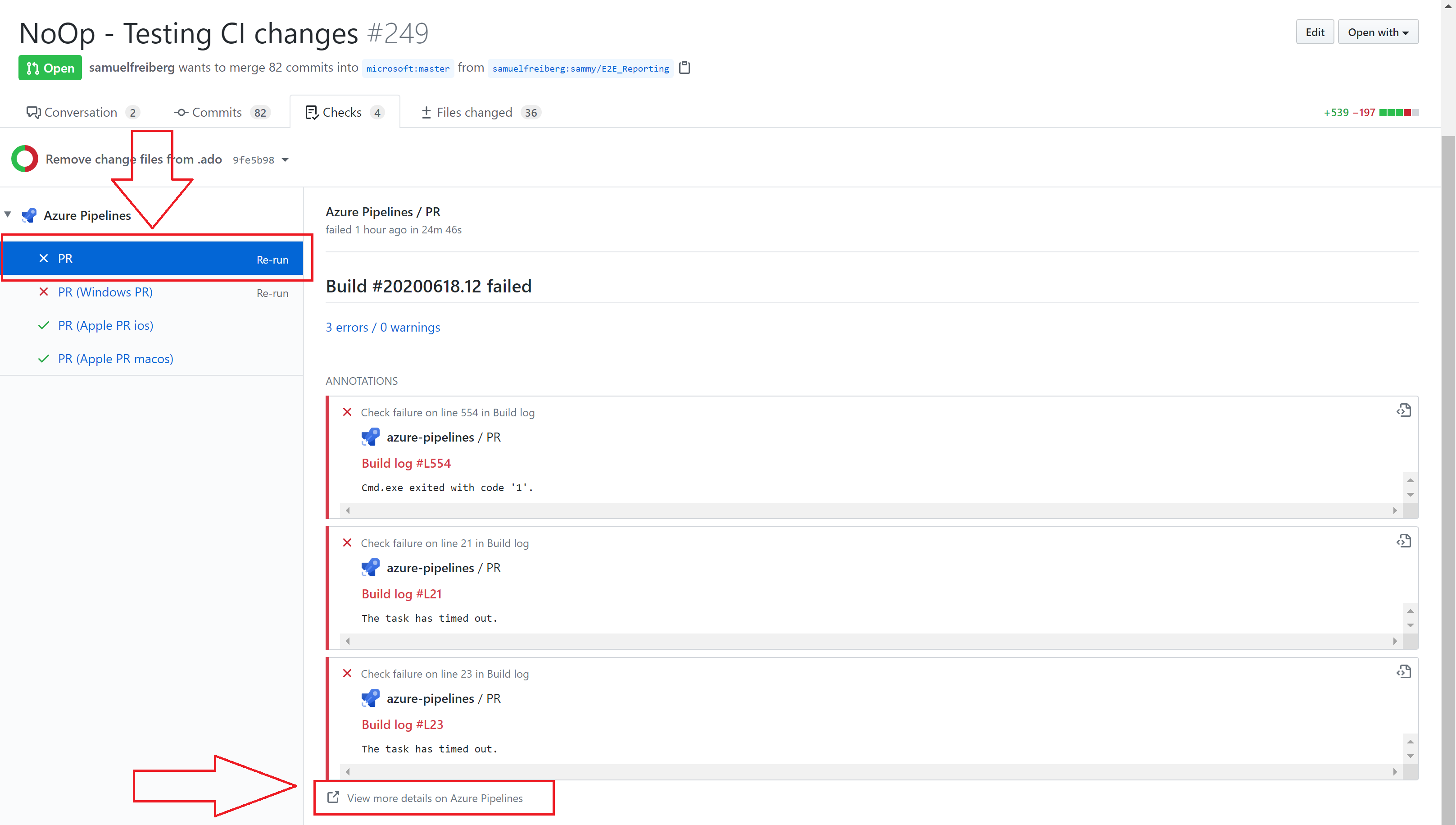Image resolution: width=1456 pixels, height=825 pixels.
Task: Switch to the Commits tab
Action: coord(222,112)
